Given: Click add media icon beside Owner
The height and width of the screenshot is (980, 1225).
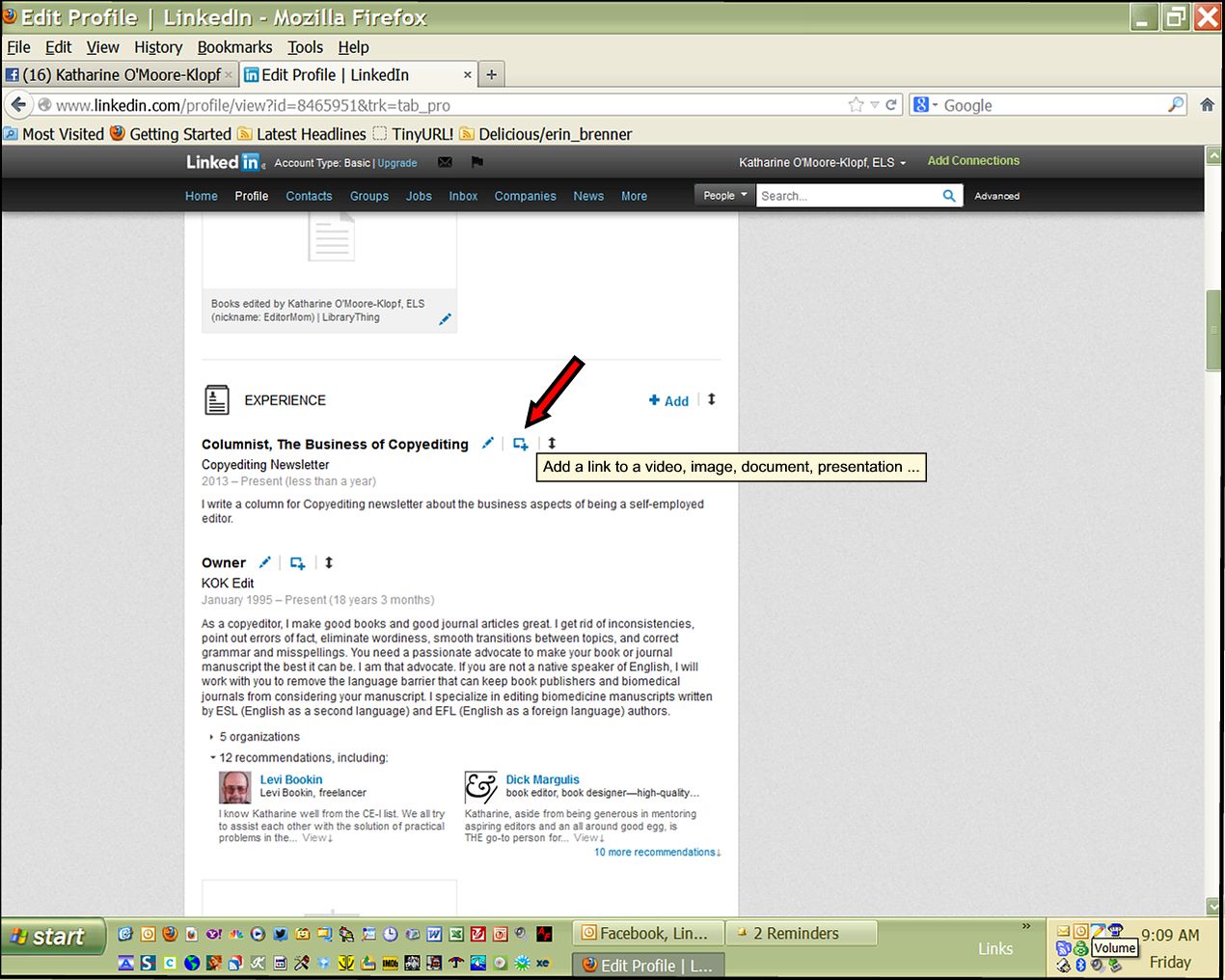Looking at the screenshot, I should (x=298, y=563).
